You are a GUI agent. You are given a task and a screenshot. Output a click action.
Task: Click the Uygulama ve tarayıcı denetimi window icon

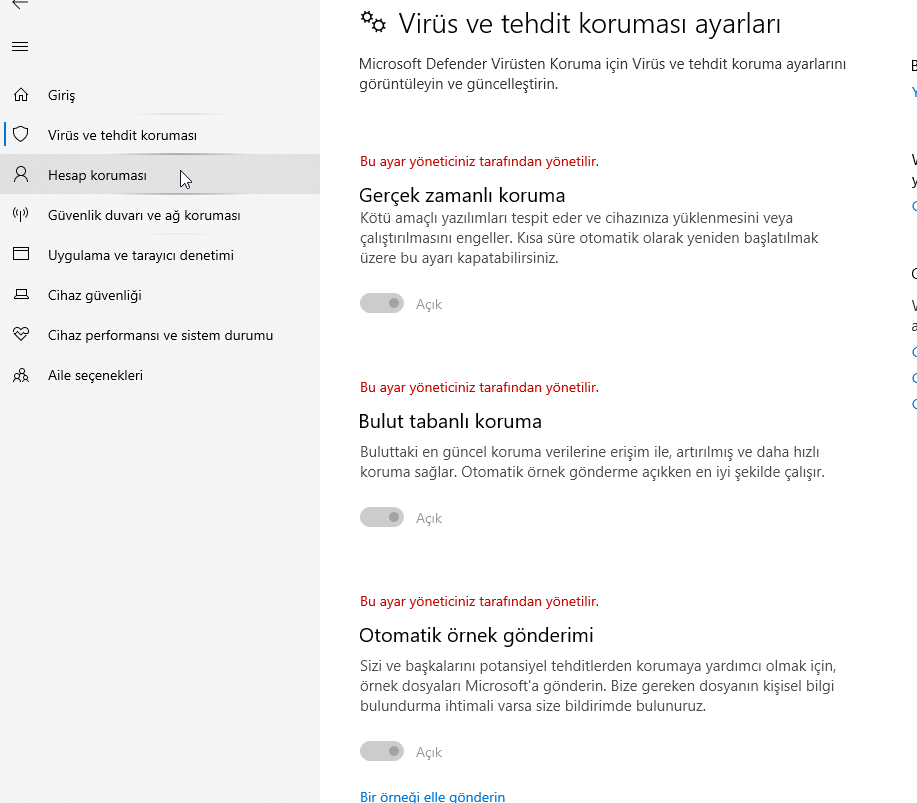tap(21, 254)
